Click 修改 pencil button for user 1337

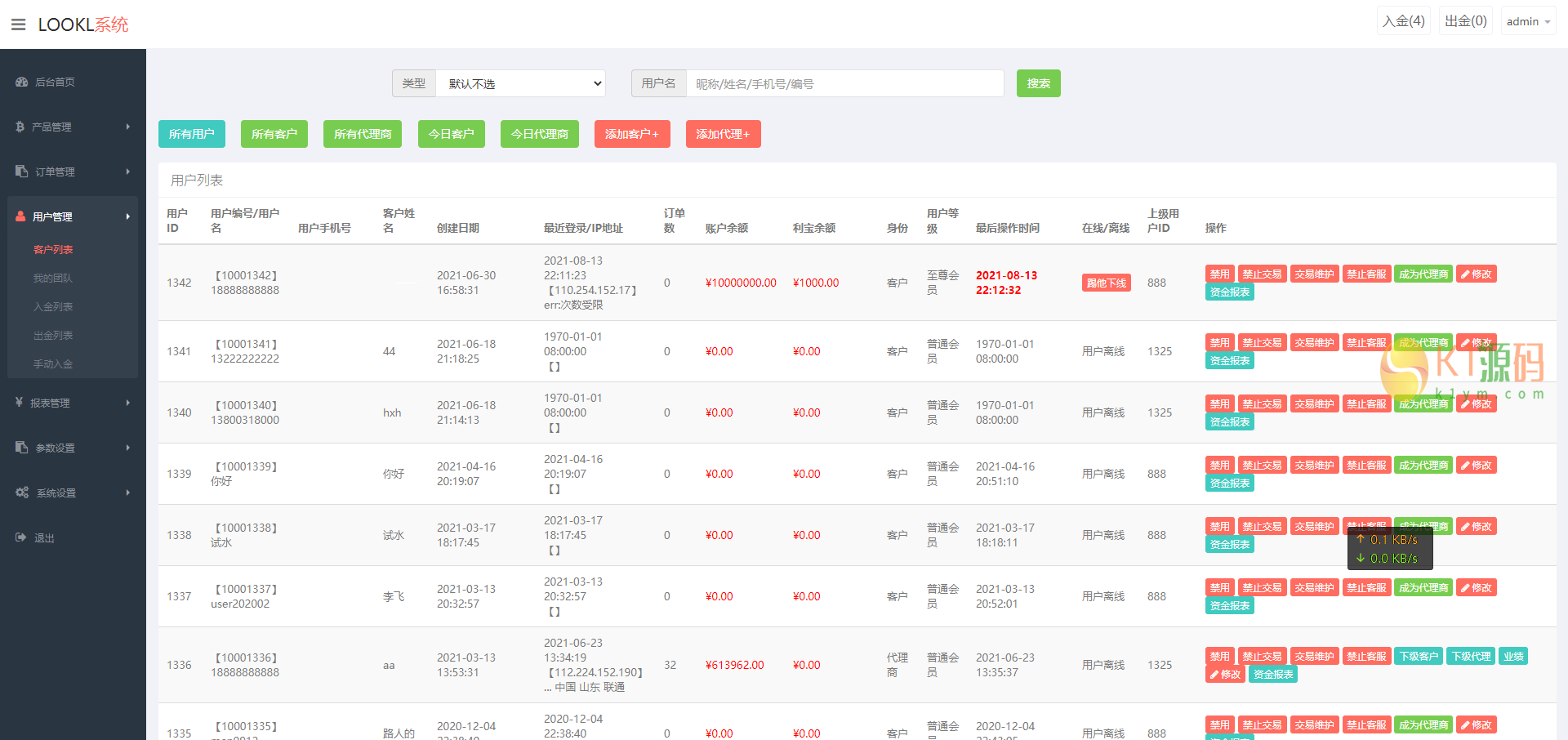(x=1477, y=588)
